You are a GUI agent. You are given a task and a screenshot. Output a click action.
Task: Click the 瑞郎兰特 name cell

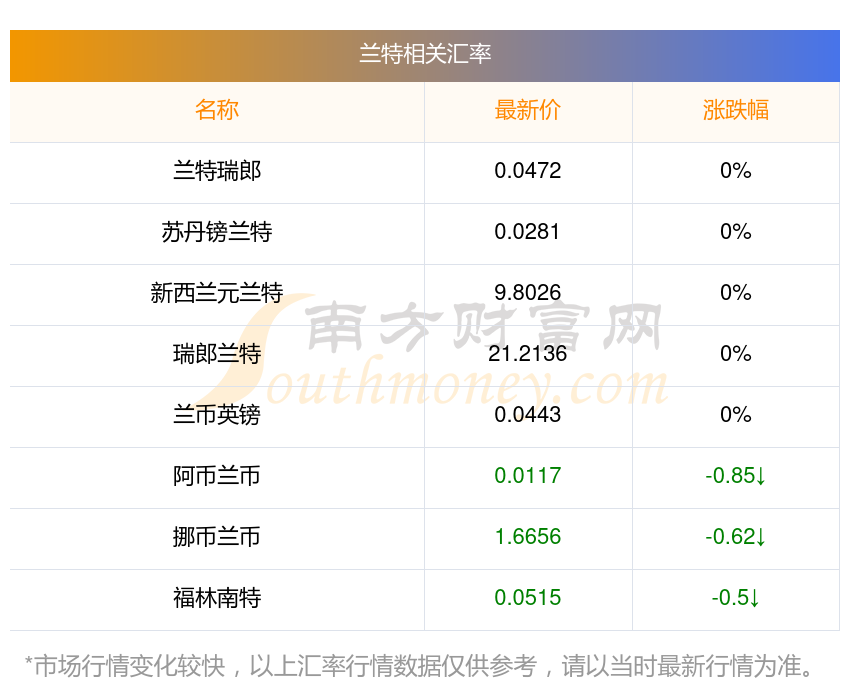(x=217, y=354)
